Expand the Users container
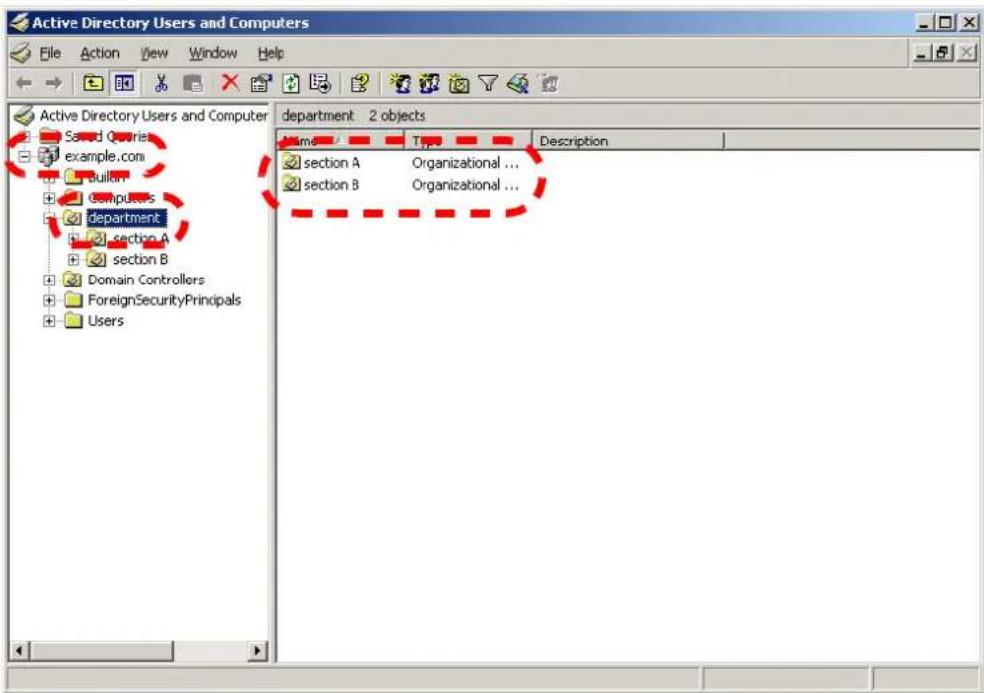 (49, 321)
